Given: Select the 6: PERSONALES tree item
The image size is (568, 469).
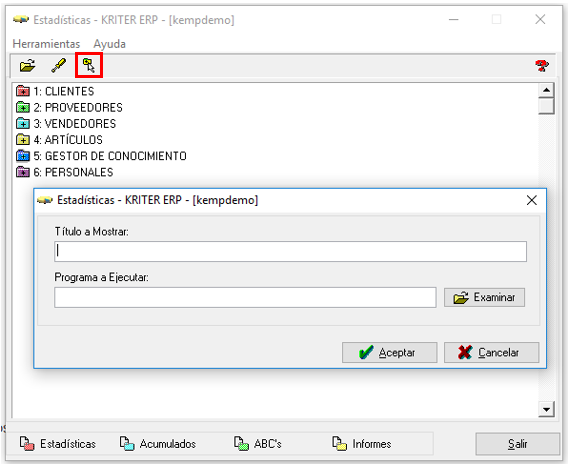Looking at the screenshot, I should [73, 172].
